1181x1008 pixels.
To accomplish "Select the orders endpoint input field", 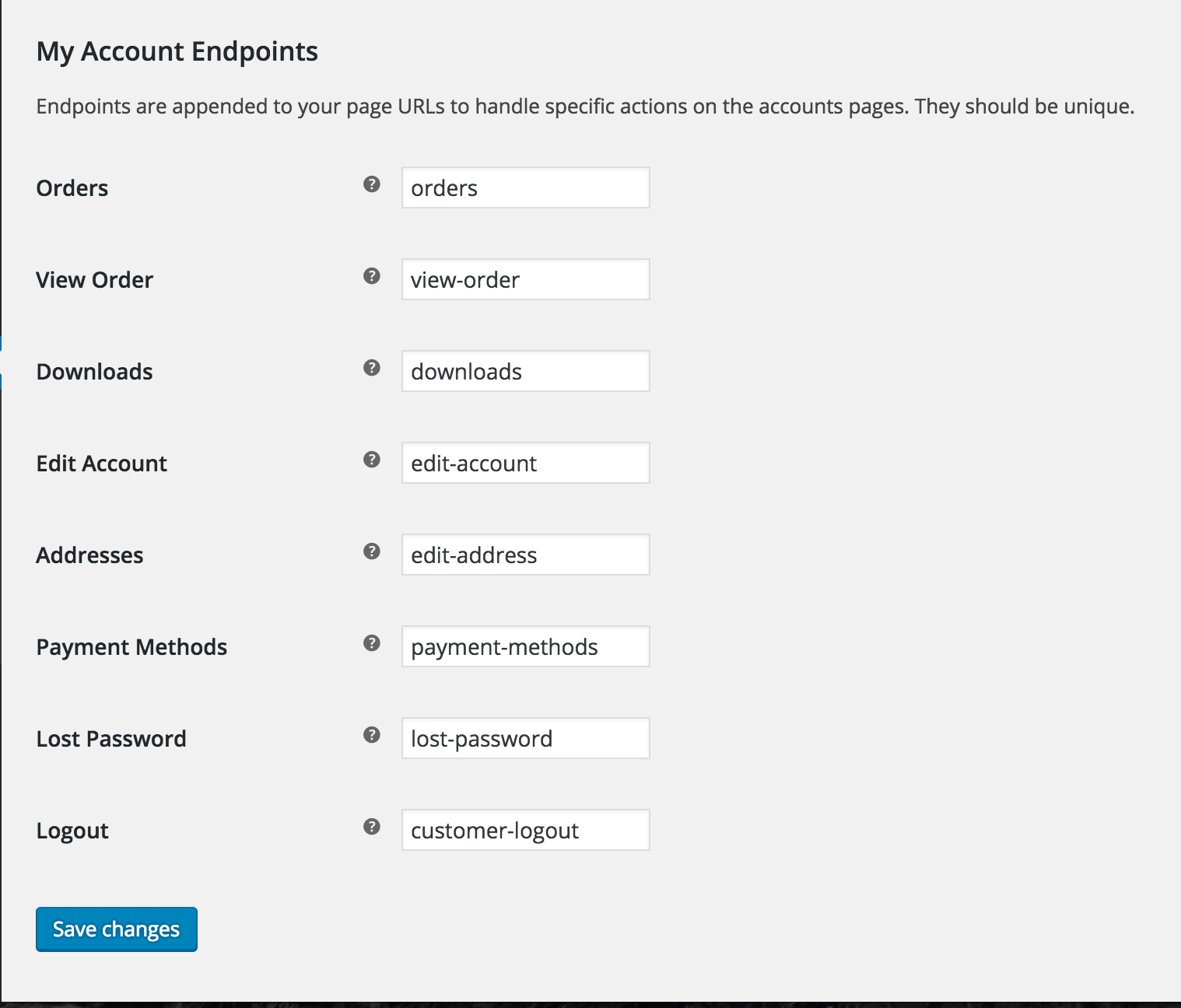I will coord(525,187).
